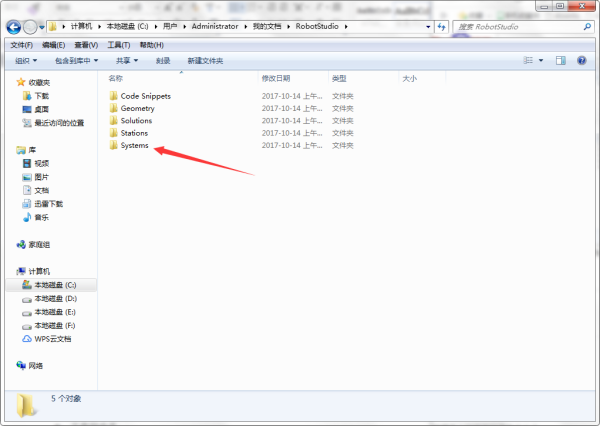Expand the 共享 dropdown in toolbar

pos(127,61)
